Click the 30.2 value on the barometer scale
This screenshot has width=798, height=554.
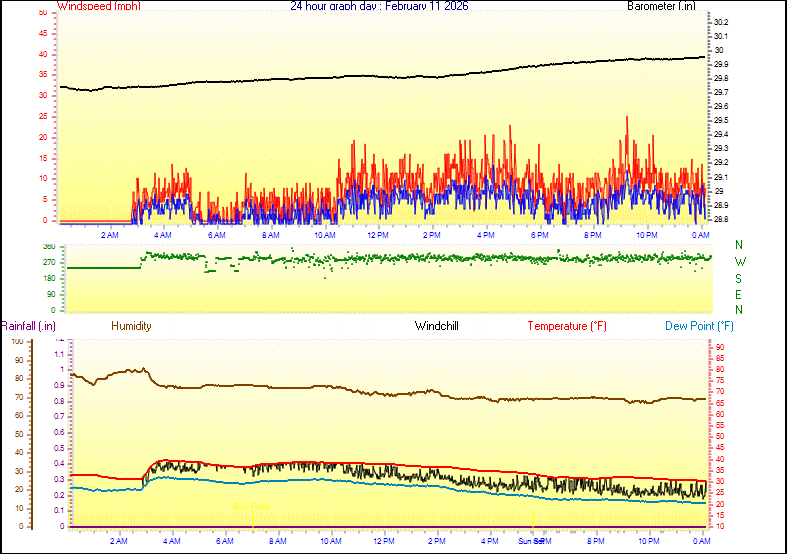(x=721, y=21)
